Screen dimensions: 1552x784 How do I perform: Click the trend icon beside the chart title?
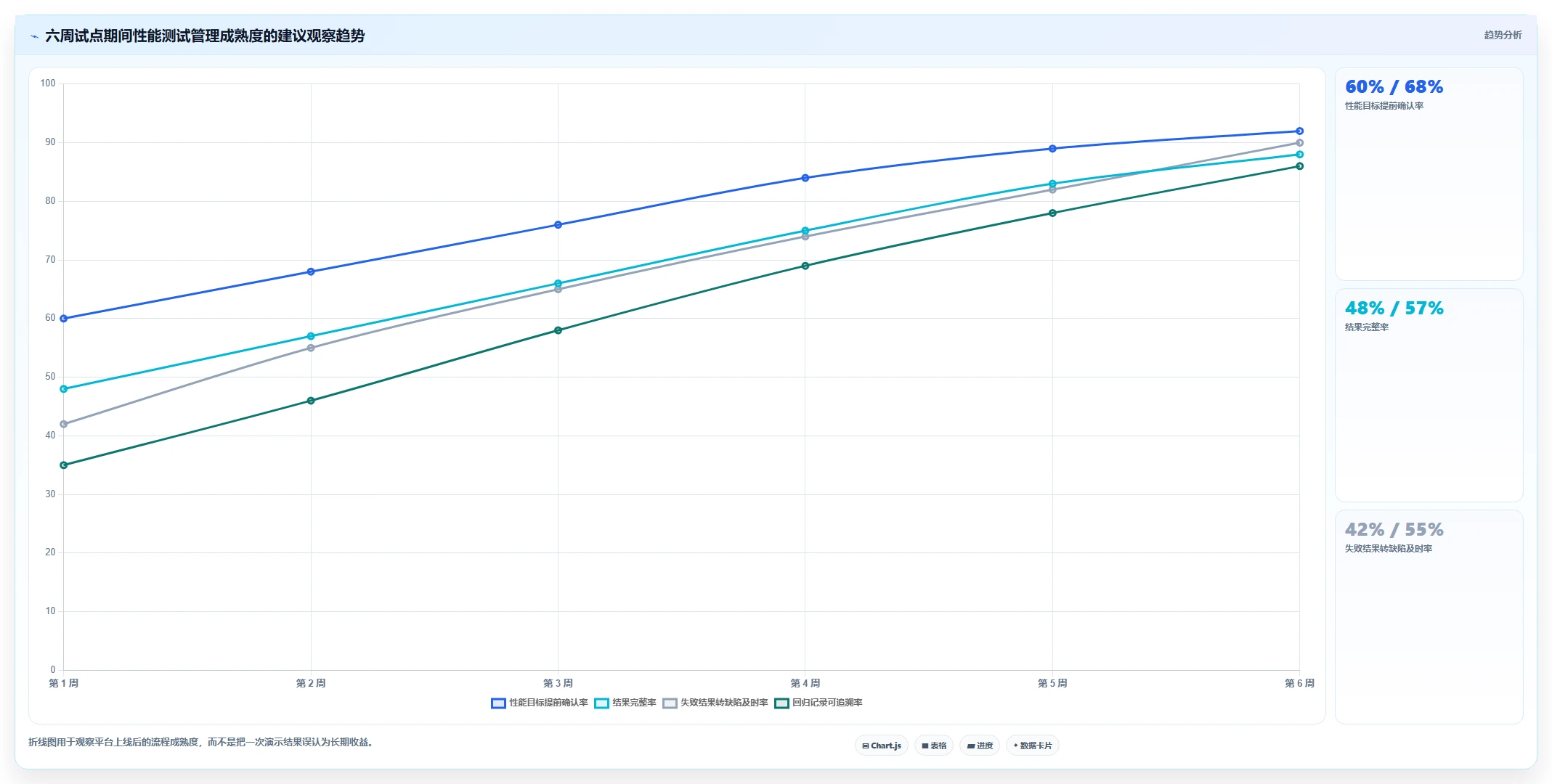[34, 36]
